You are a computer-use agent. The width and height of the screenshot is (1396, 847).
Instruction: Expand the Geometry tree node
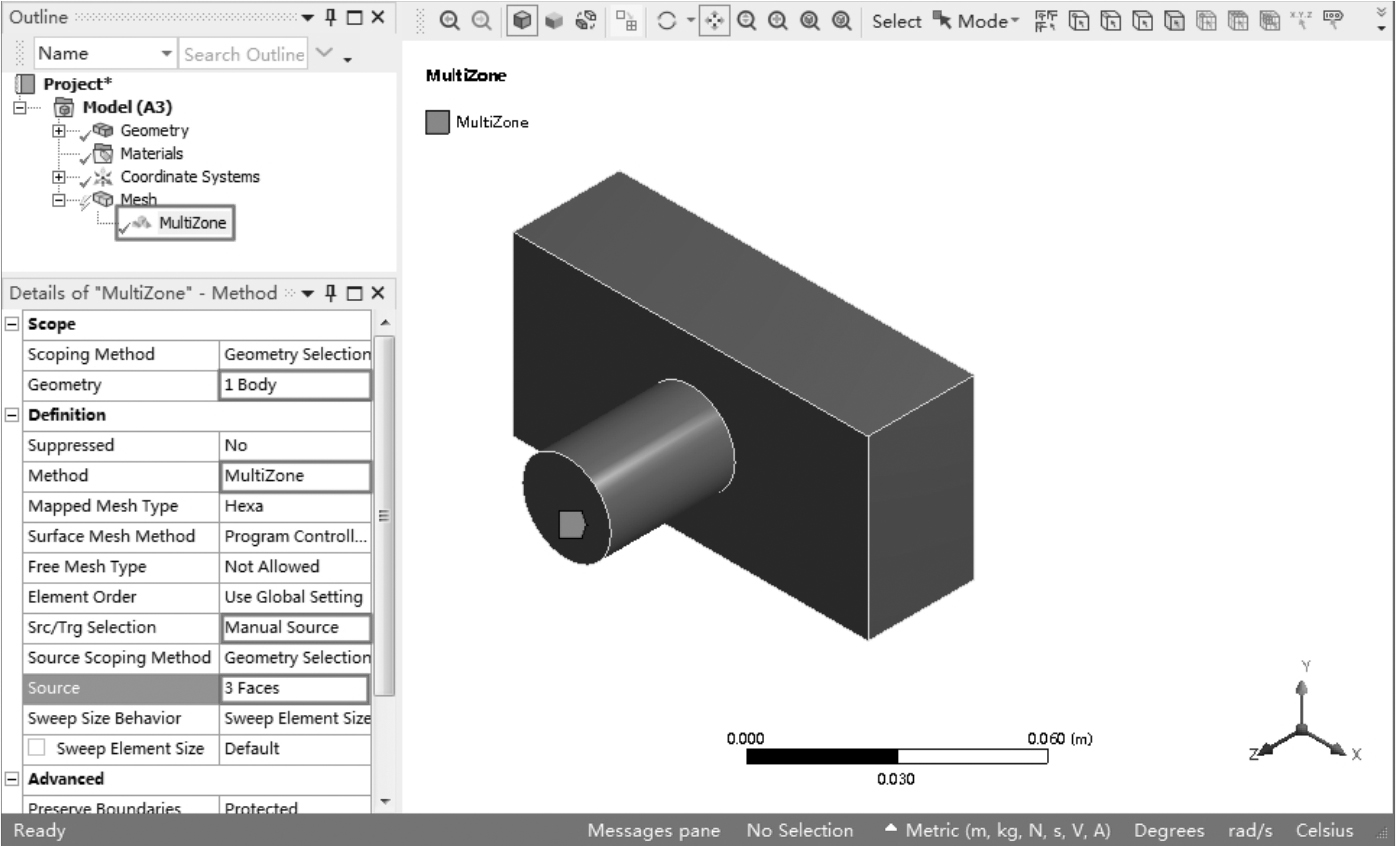(58, 131)
